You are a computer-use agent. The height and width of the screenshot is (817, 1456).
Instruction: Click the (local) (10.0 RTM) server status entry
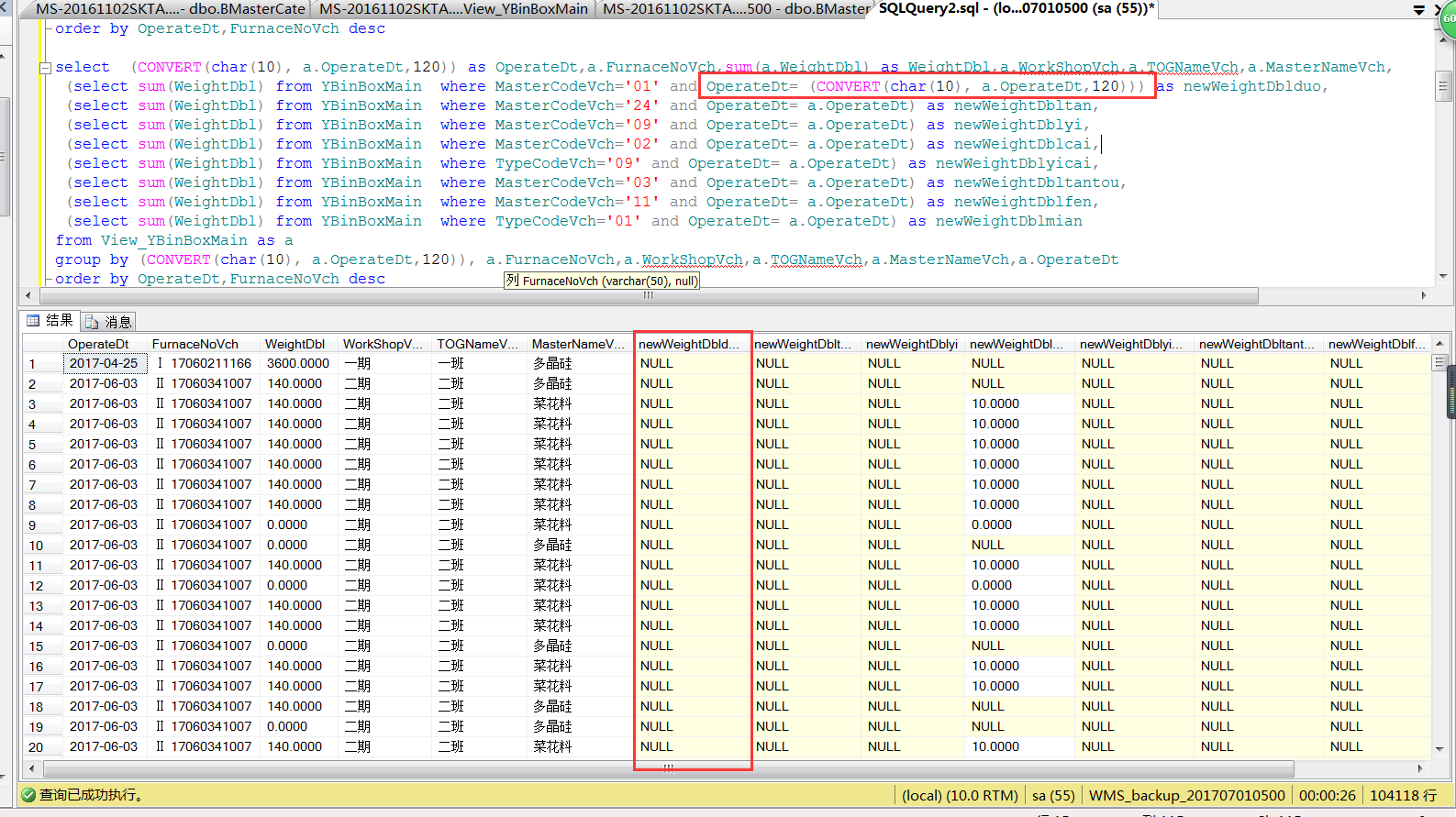(960, 795)
